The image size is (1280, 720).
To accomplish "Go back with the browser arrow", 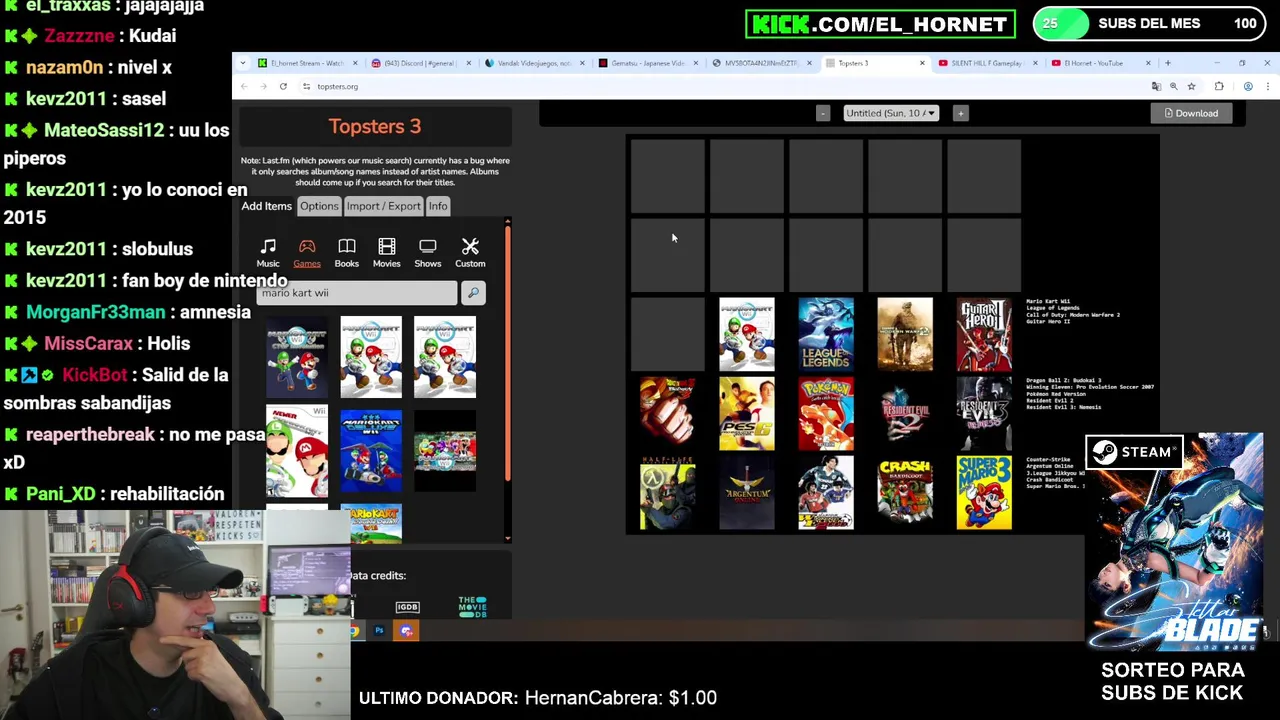I will point(244,86).
